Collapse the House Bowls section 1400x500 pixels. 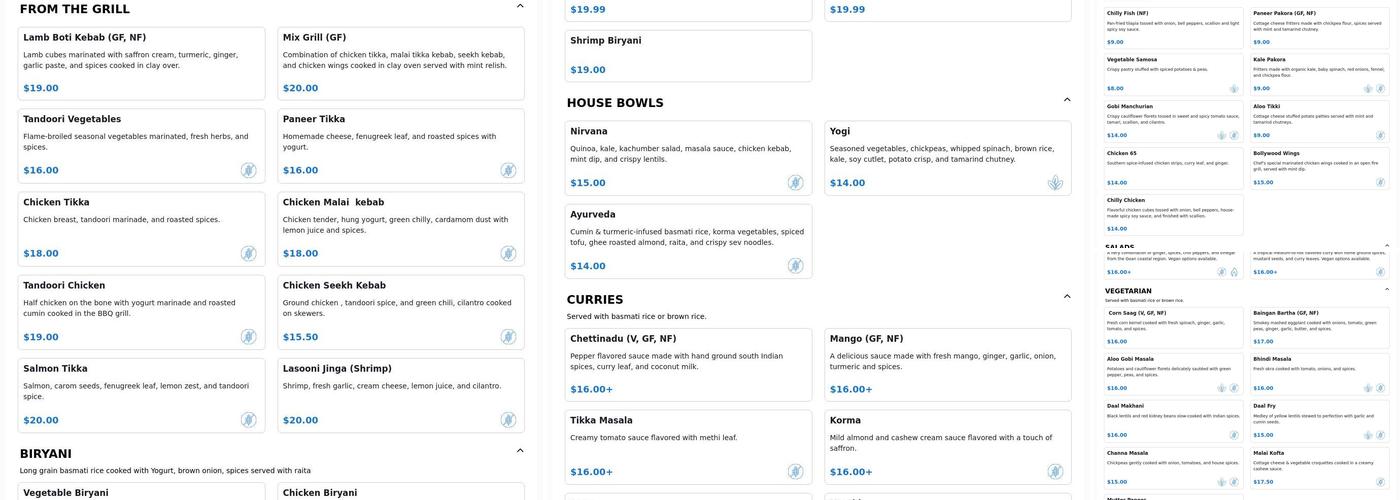pyautogui.click(x=1067, y=100)
